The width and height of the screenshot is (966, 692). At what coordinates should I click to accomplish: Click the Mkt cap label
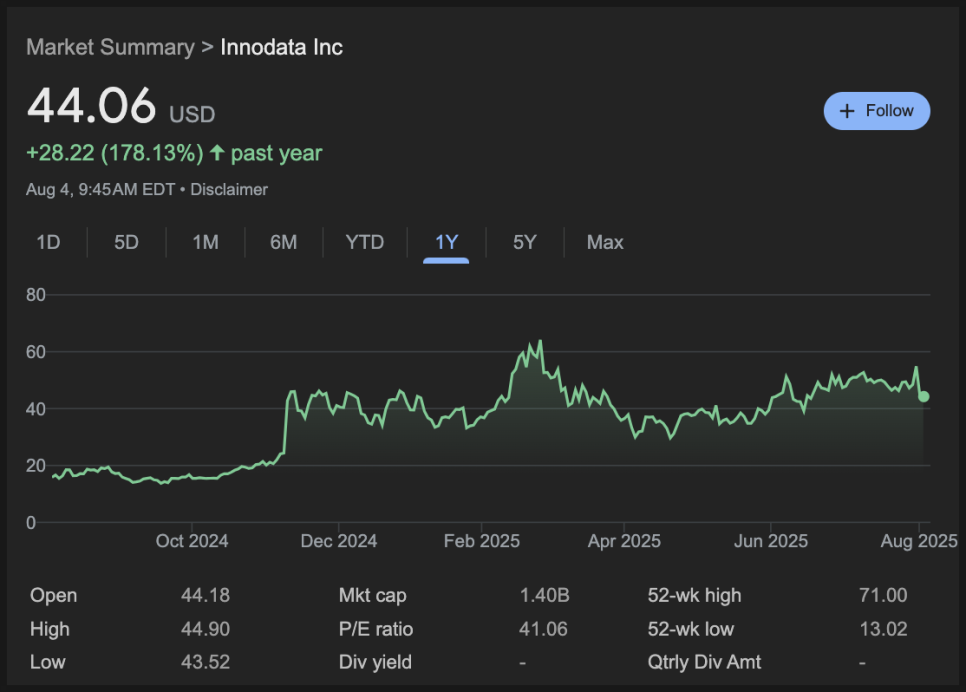click(372, 596)
